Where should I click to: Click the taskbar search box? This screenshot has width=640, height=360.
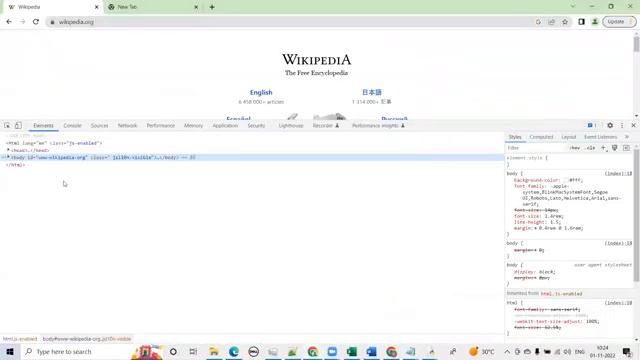[76, 351]
